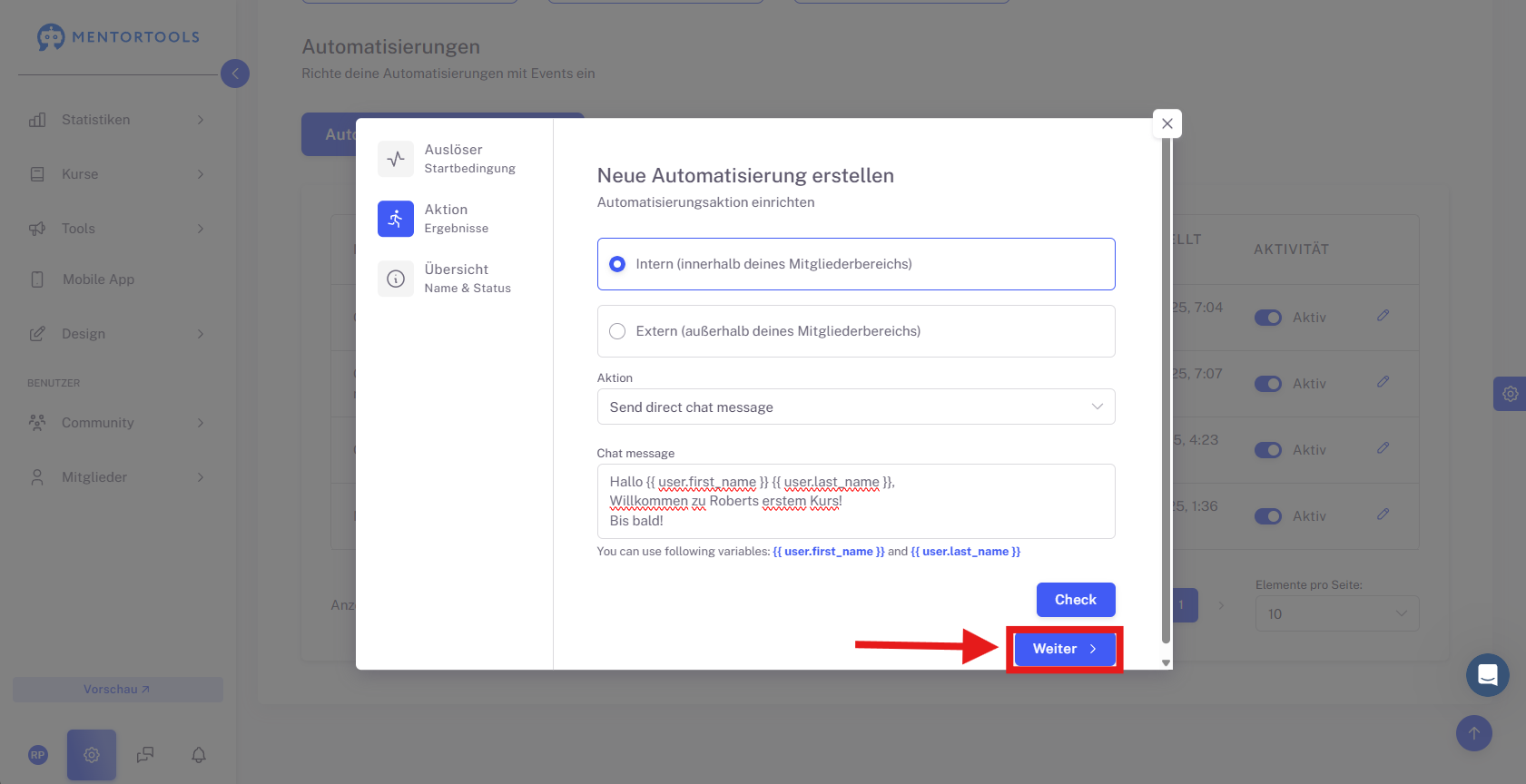Open the Community sidebar menu
This screenshot has width=1526, height=784.
(x=118, y=423)
